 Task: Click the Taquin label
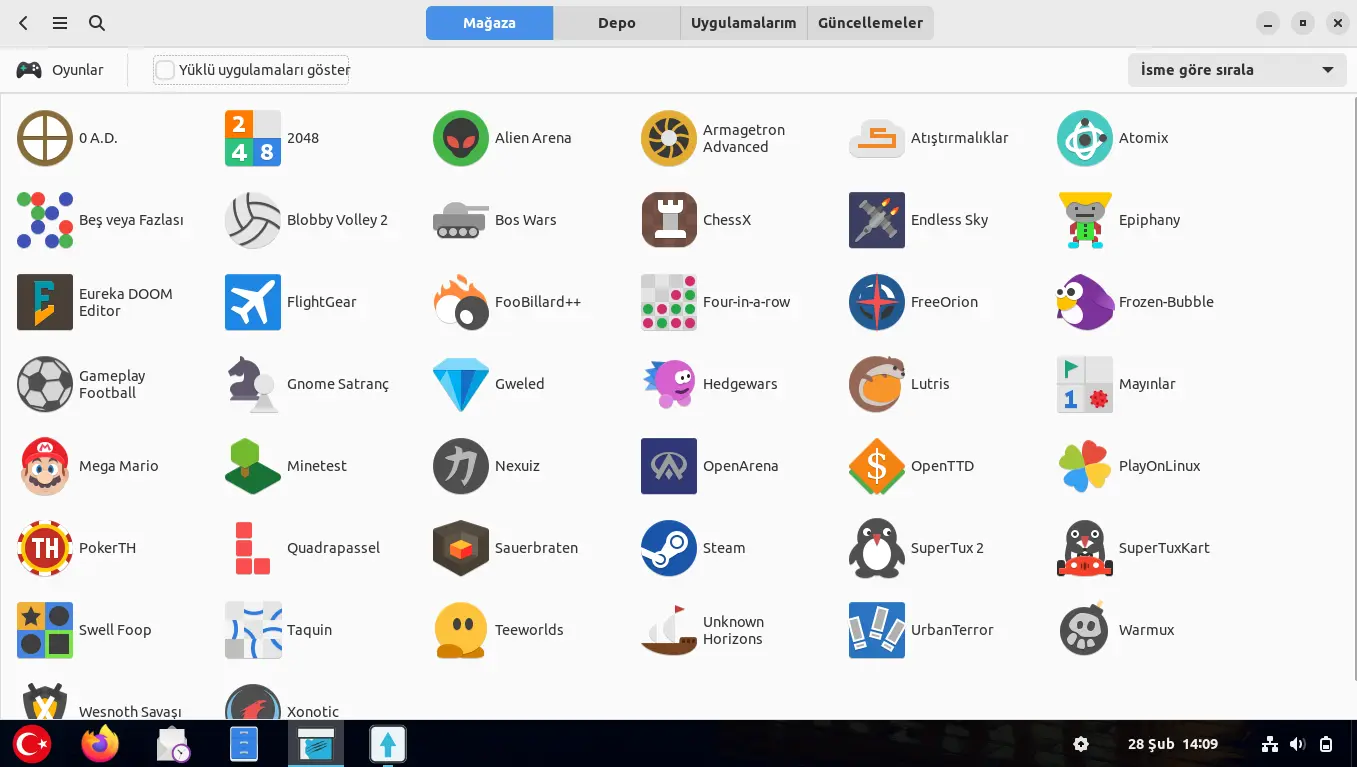click(309, 630)
